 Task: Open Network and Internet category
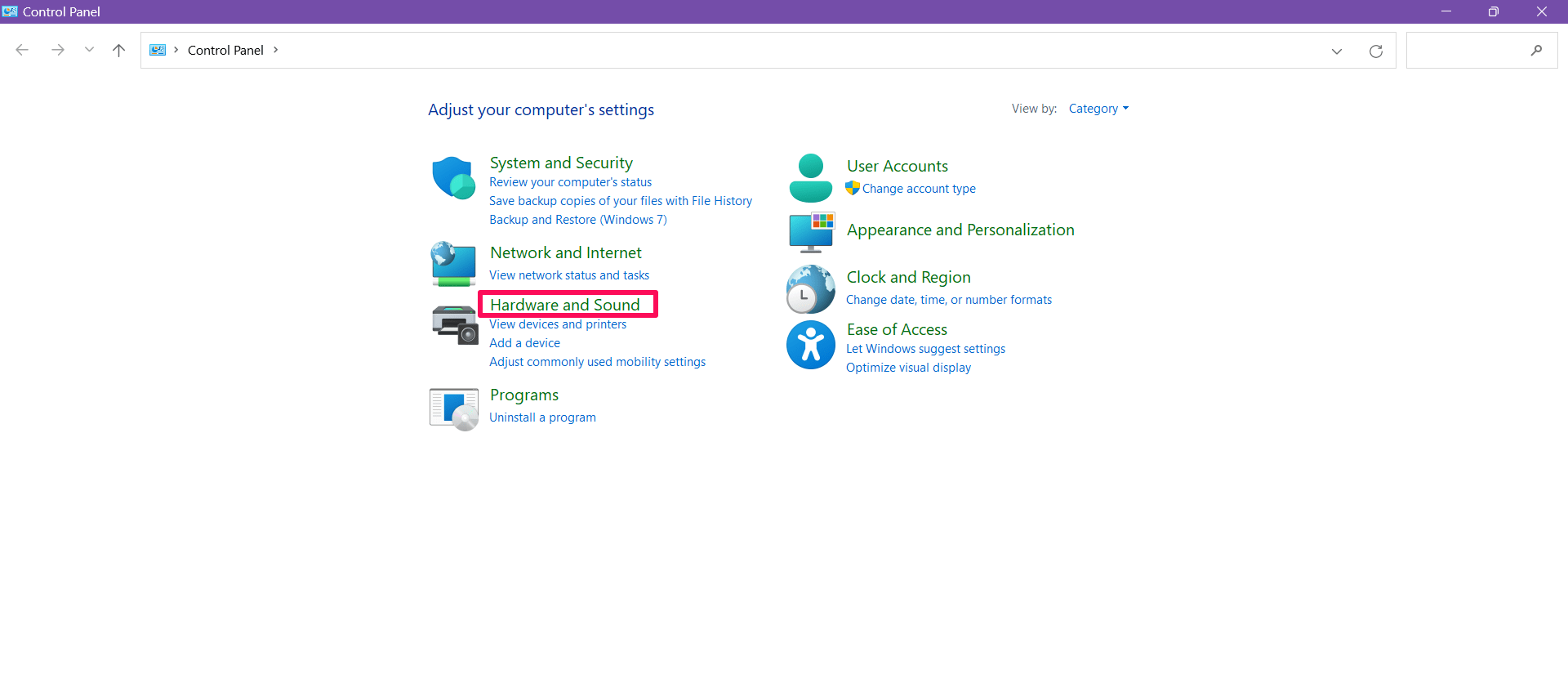[x=566, y=252]
